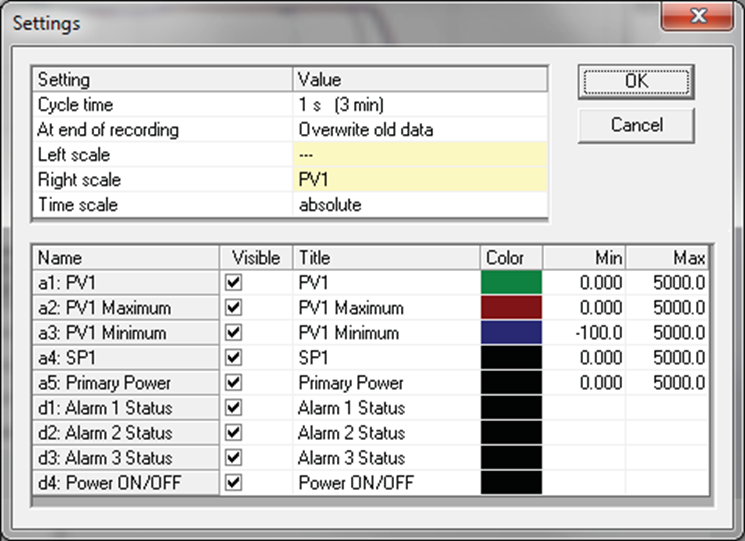The image size is (745, 541).
Task: Edit Min value in the SP1 row
Action: click(584, 358)
